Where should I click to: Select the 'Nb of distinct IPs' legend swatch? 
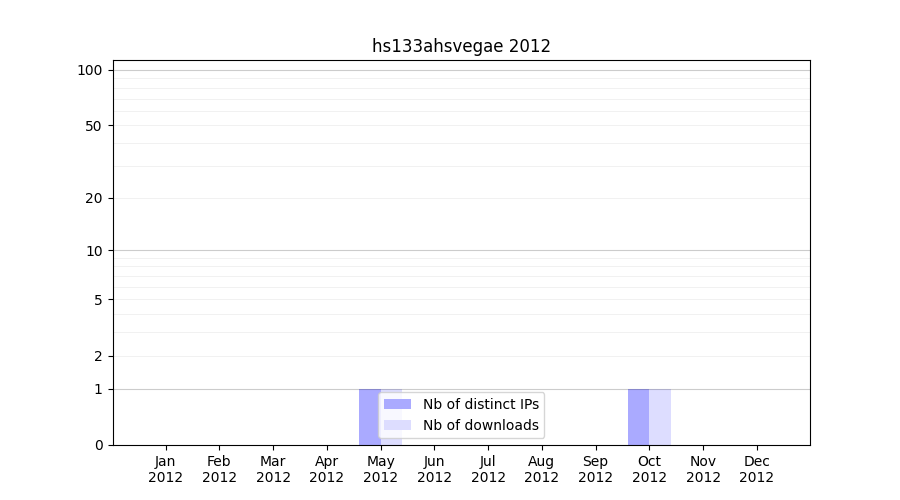point(397,404)
